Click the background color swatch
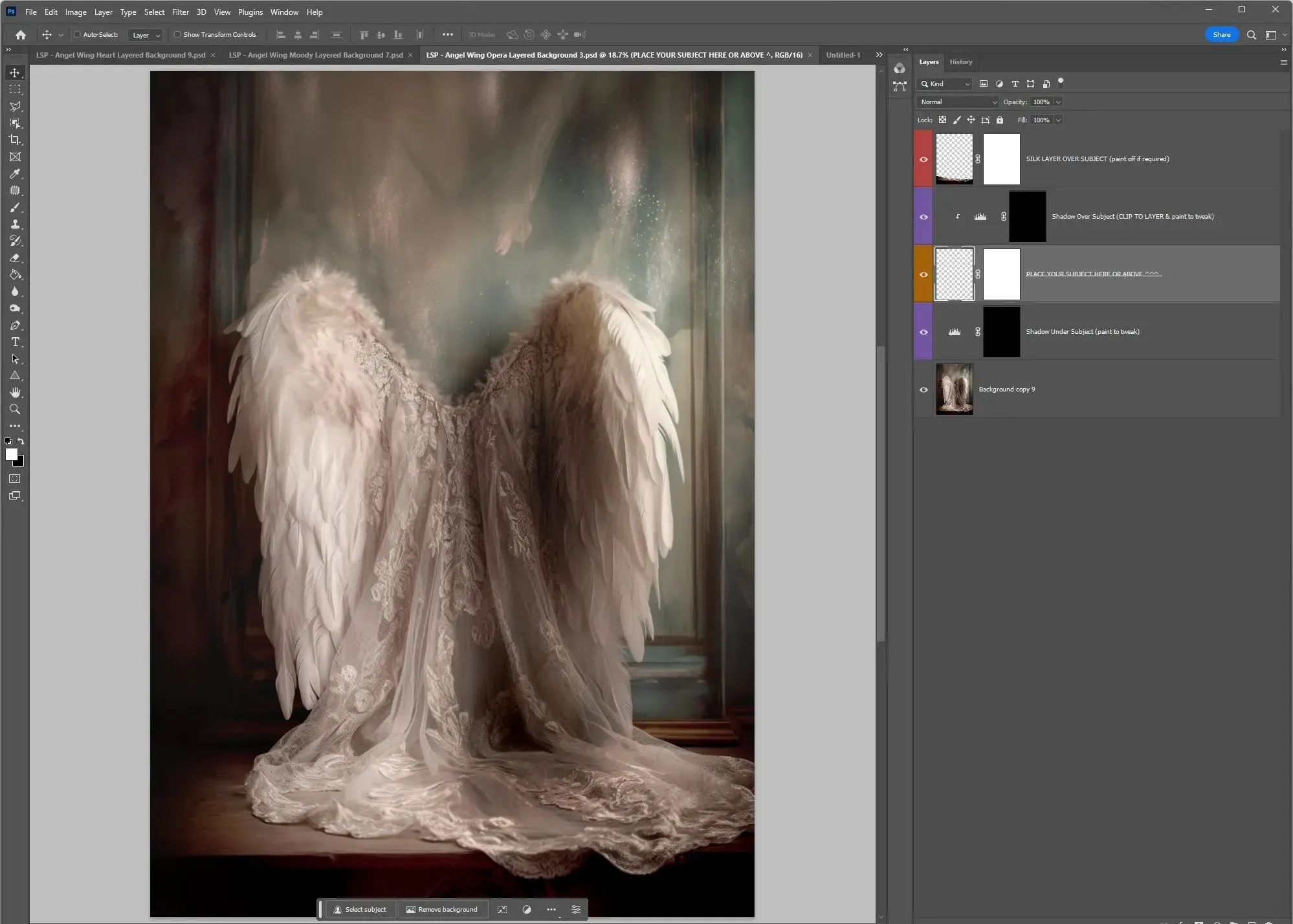Viewport: 1293px width, 924px height. (20, 463)
